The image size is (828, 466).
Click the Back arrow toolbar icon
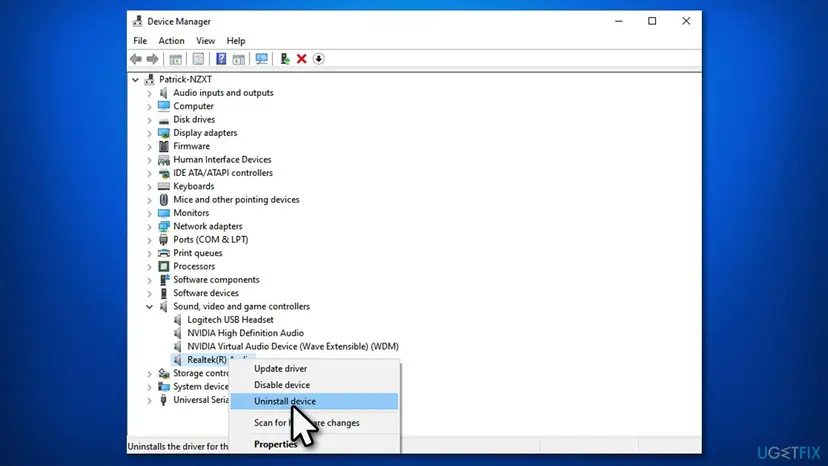[136, 59]
